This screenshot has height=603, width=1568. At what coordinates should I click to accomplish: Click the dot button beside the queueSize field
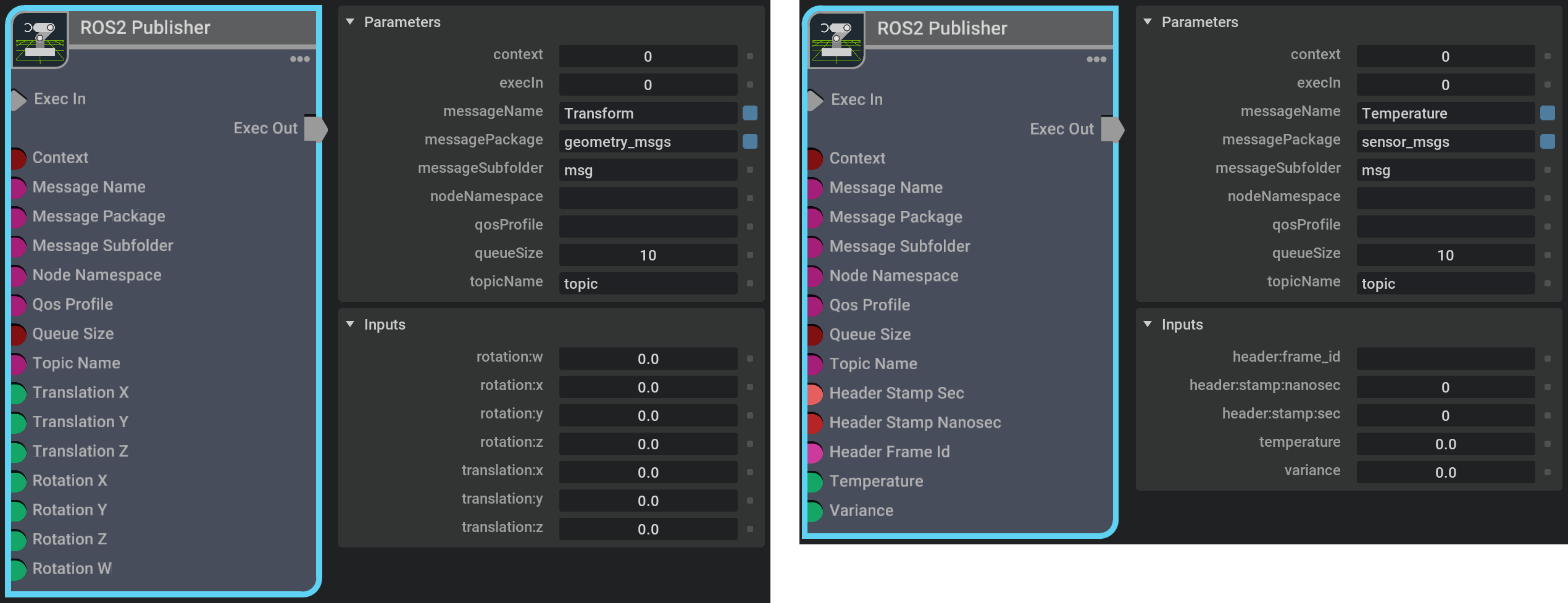750,255
